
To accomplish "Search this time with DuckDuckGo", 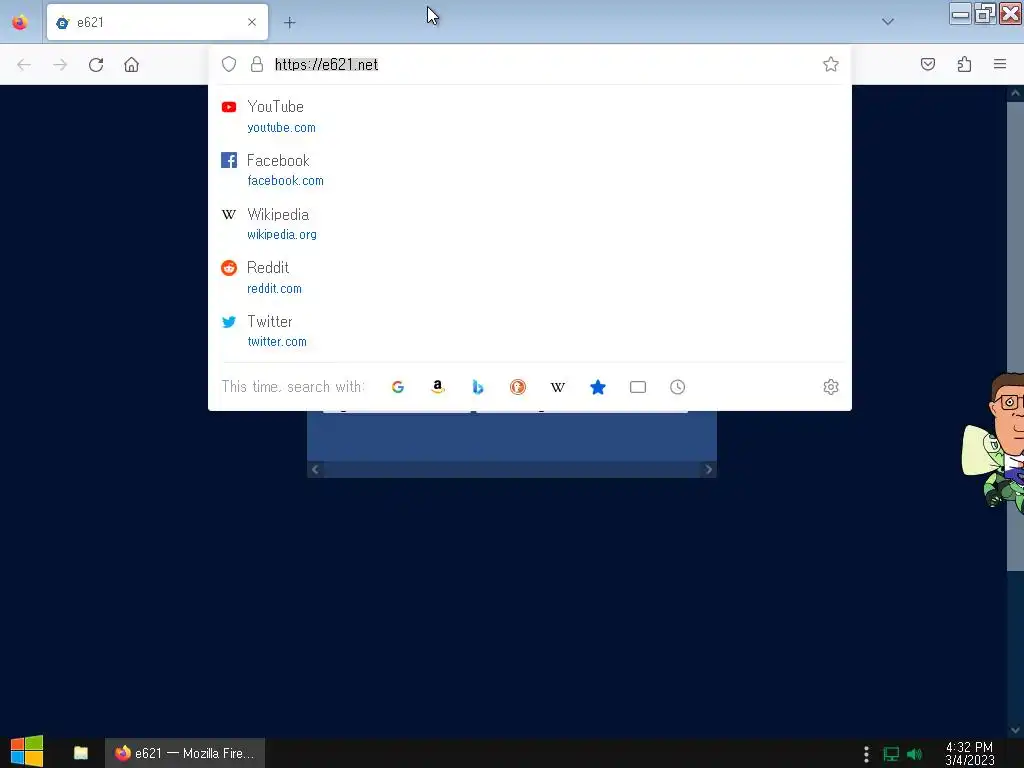I will click(517, 387).
